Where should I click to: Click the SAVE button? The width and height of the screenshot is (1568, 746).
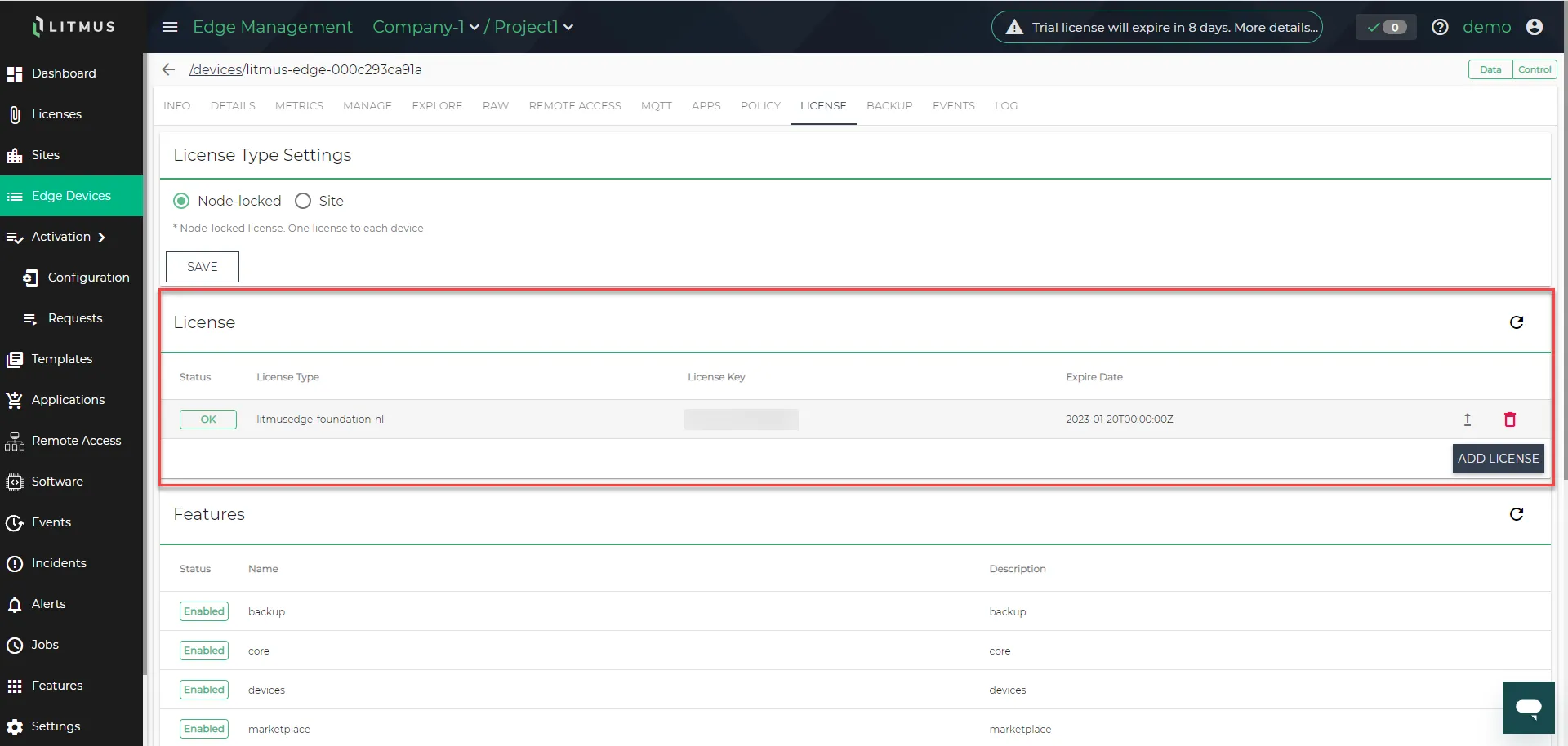tap(203, 267)
